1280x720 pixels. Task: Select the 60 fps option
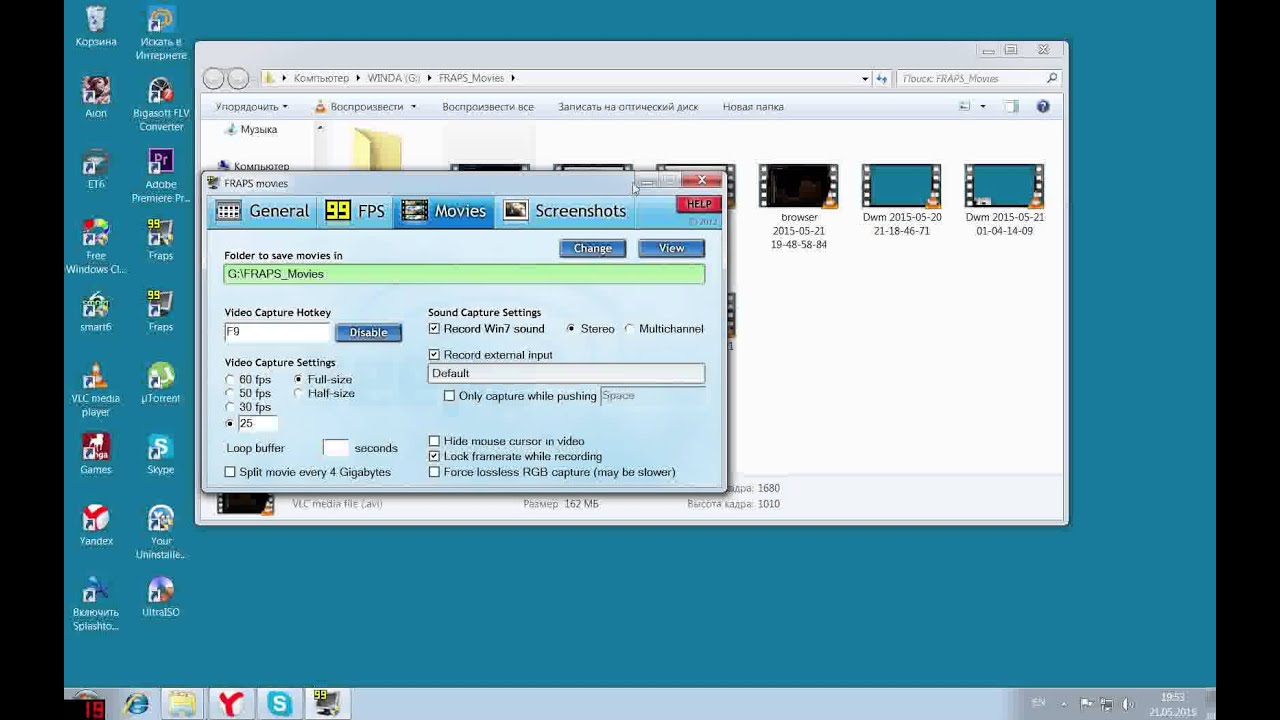point(230,380)
